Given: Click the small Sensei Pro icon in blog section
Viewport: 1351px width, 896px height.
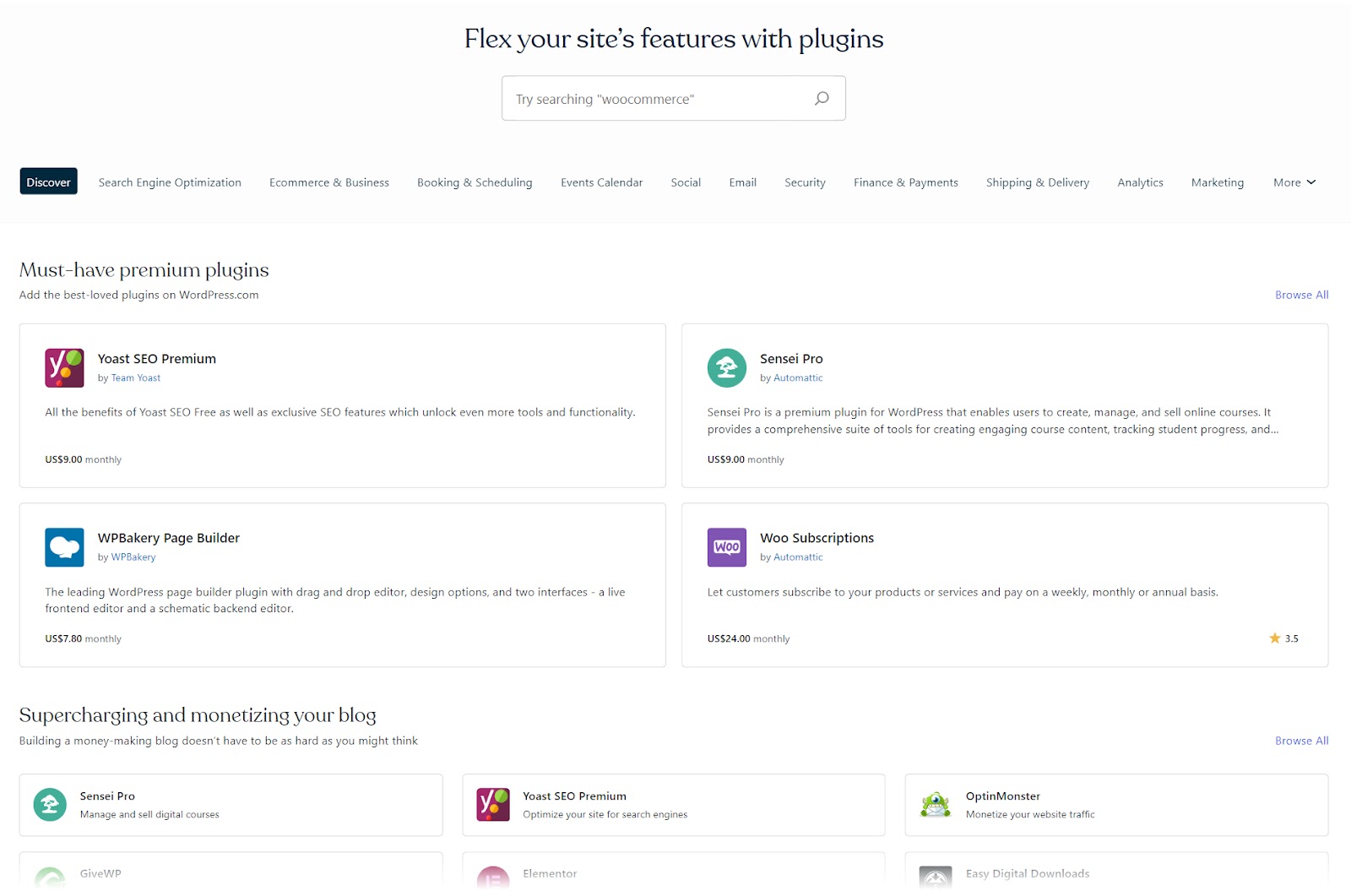Looking at the screenshot, I should [50, 805].
